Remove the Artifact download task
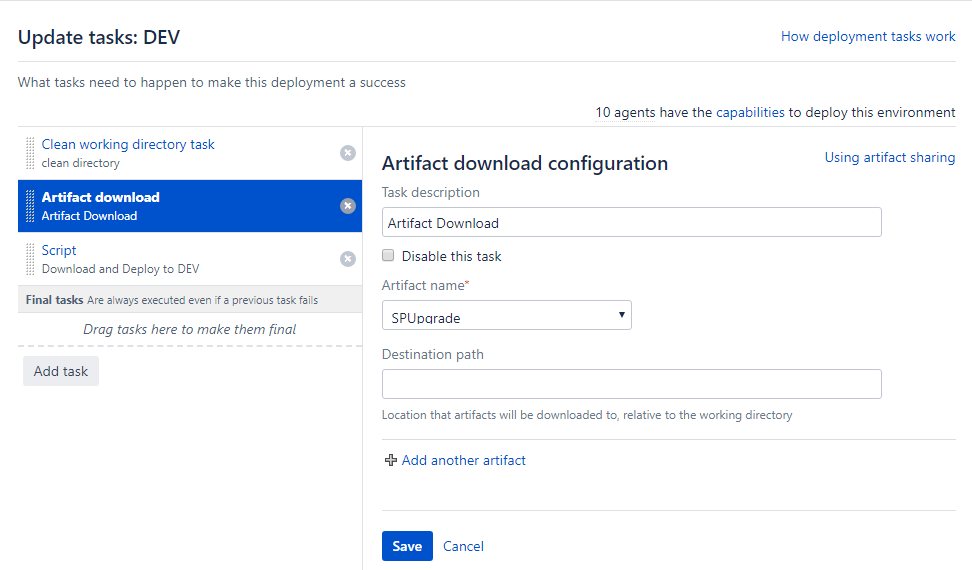972x570 pixels. click(x=348, y=206)
